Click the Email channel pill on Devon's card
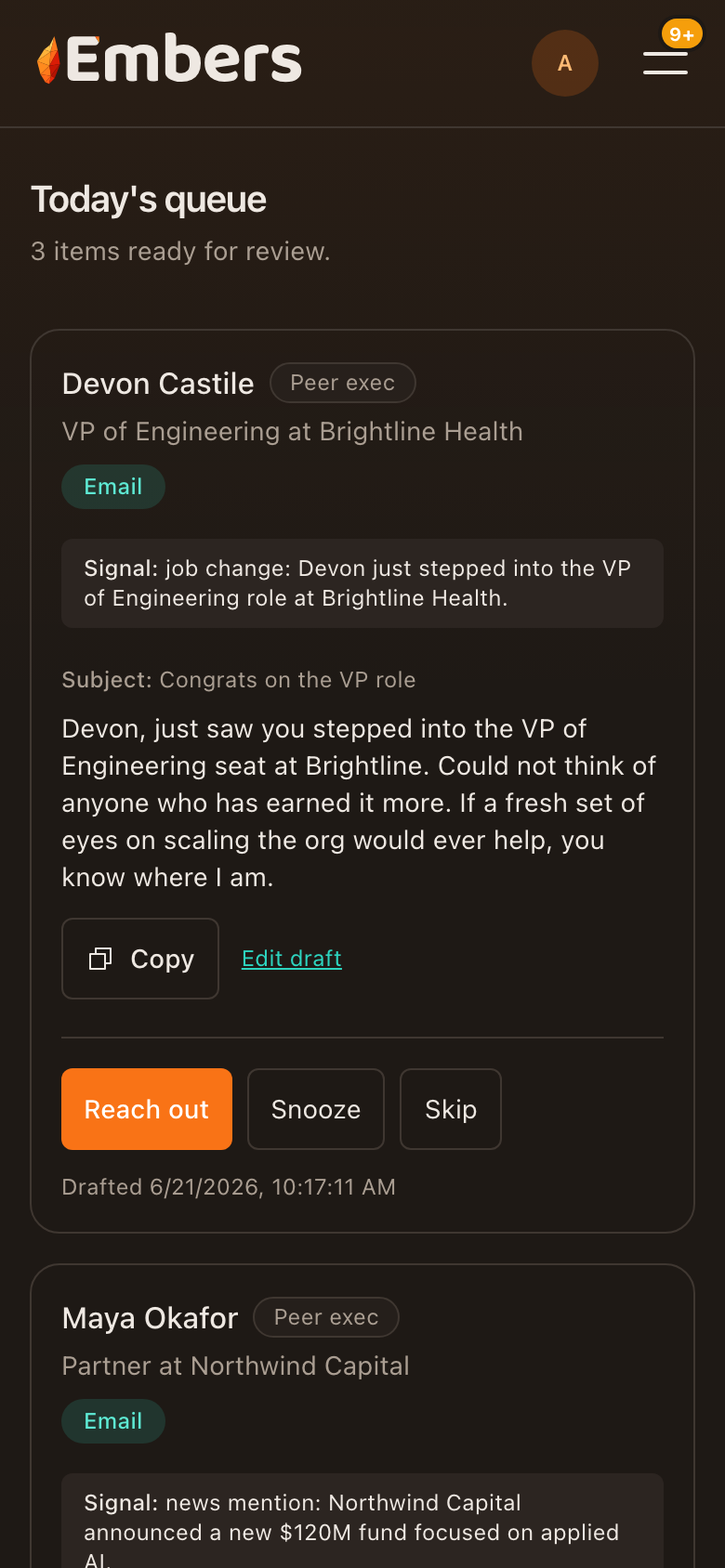 [113, 487]
